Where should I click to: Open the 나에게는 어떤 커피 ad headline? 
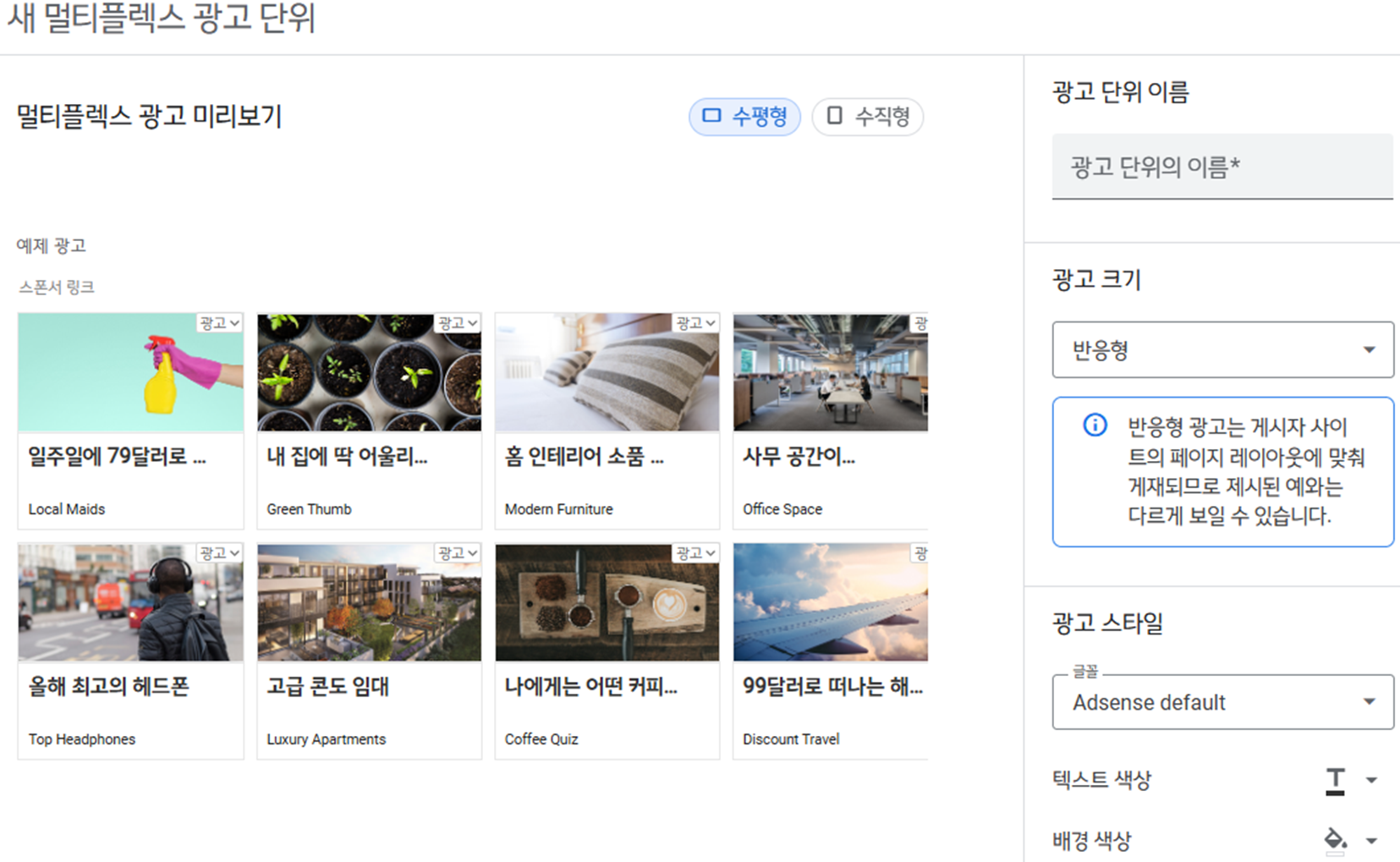(590, 686)
